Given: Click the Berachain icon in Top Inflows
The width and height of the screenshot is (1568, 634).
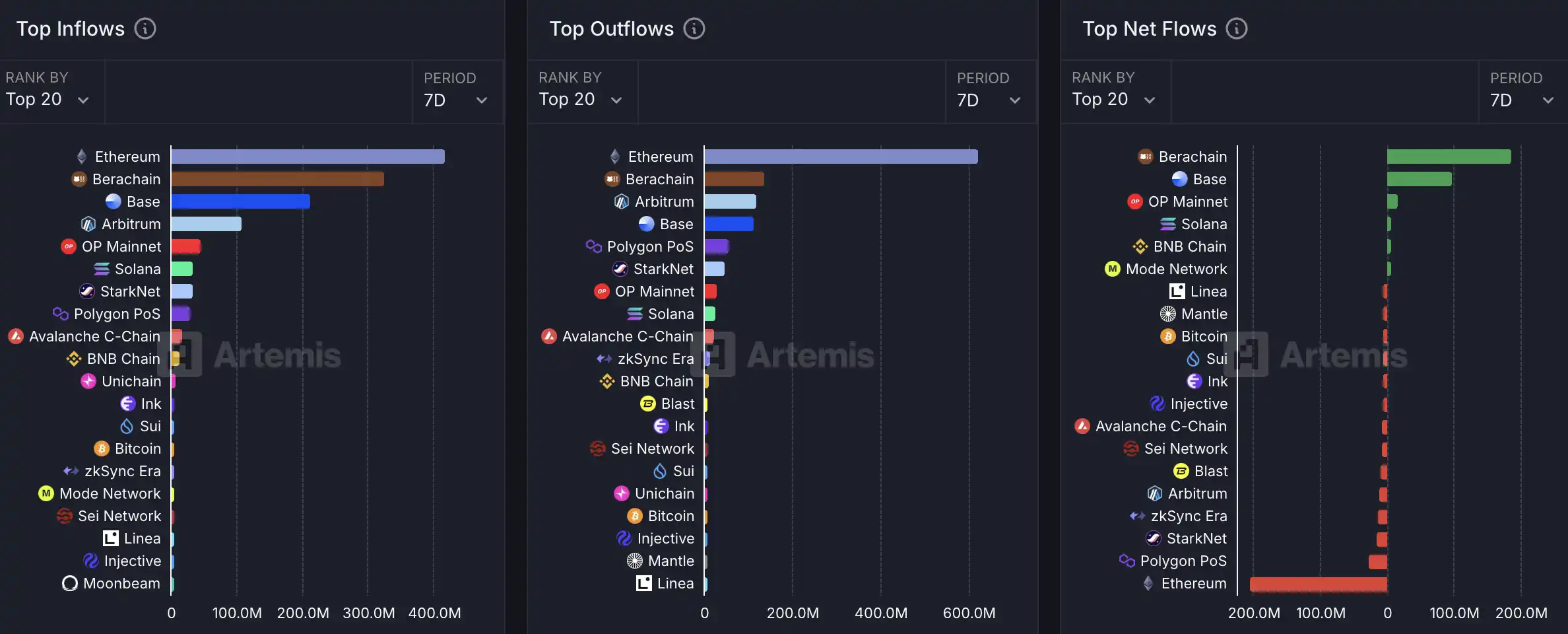Looking at the screenshot, I should pos(79,179).
